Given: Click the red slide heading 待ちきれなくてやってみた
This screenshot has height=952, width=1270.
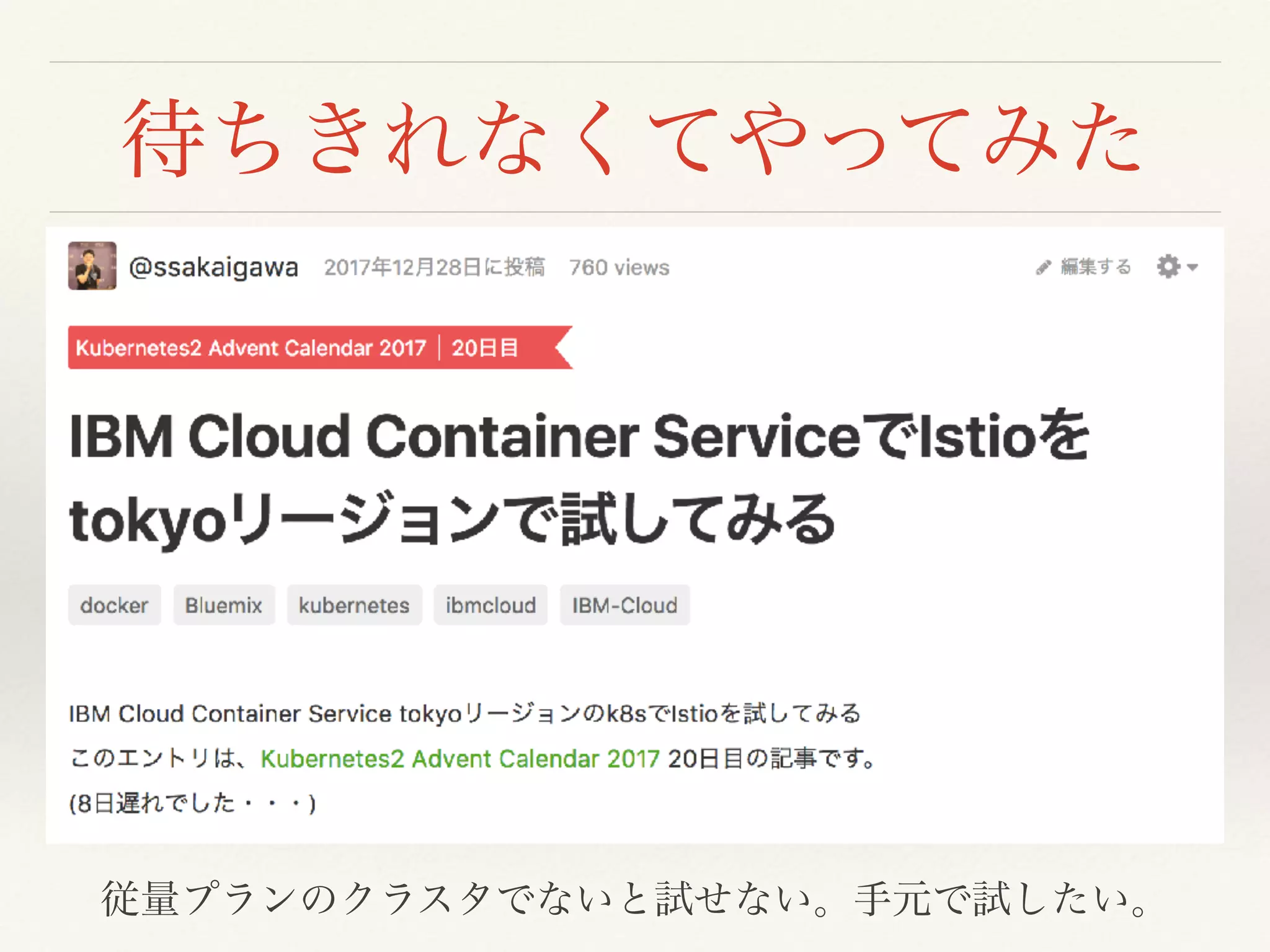Looking at the screenshot, I should point(633,138).
